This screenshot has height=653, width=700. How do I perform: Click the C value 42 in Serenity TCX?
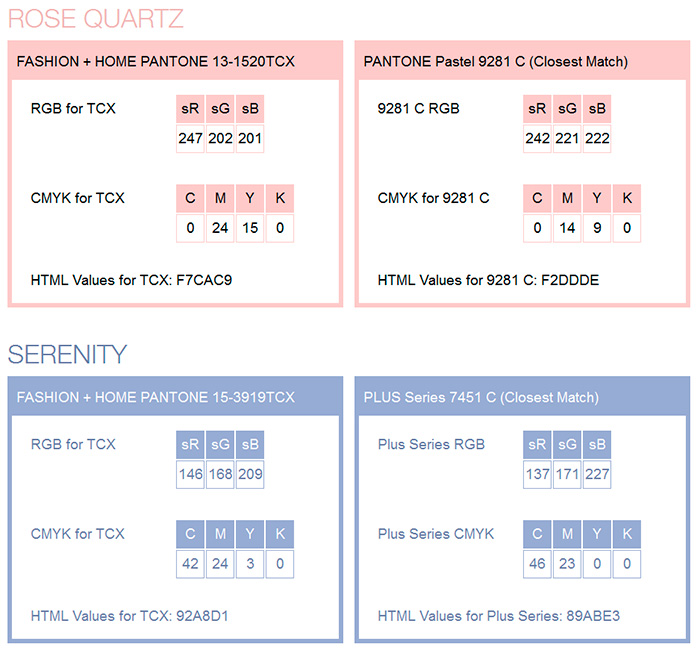click(x=190, y=564)
